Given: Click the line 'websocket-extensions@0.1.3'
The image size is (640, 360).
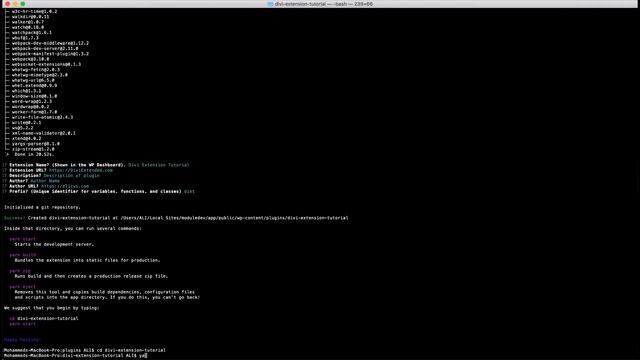Looking at the screenshot, I should click(x=46, y=64).
